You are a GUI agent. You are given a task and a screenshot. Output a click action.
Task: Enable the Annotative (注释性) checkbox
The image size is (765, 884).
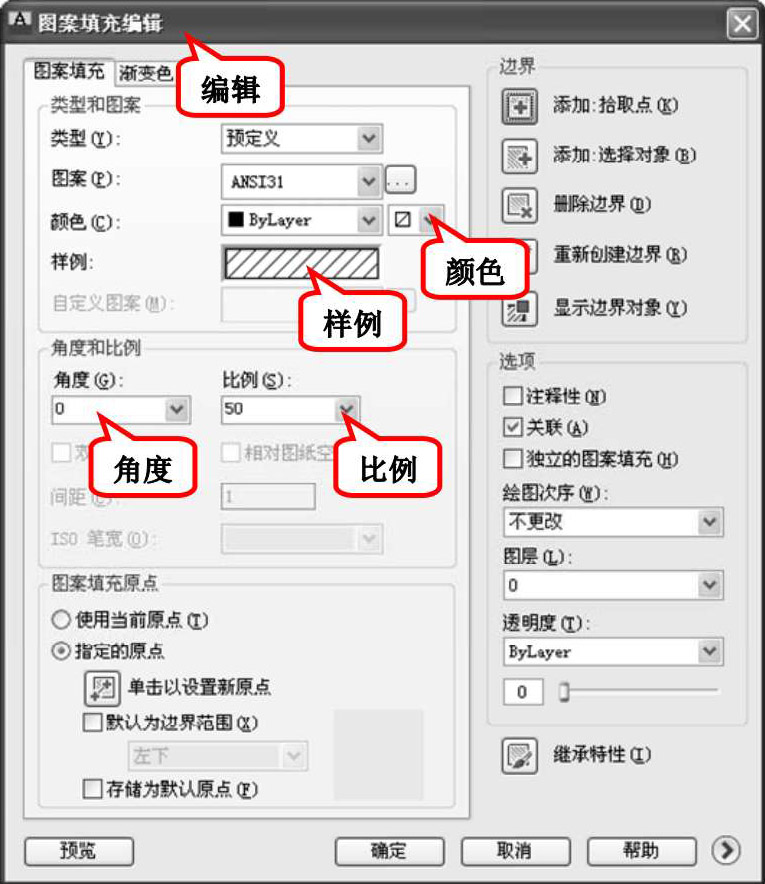tap(512, 396)
